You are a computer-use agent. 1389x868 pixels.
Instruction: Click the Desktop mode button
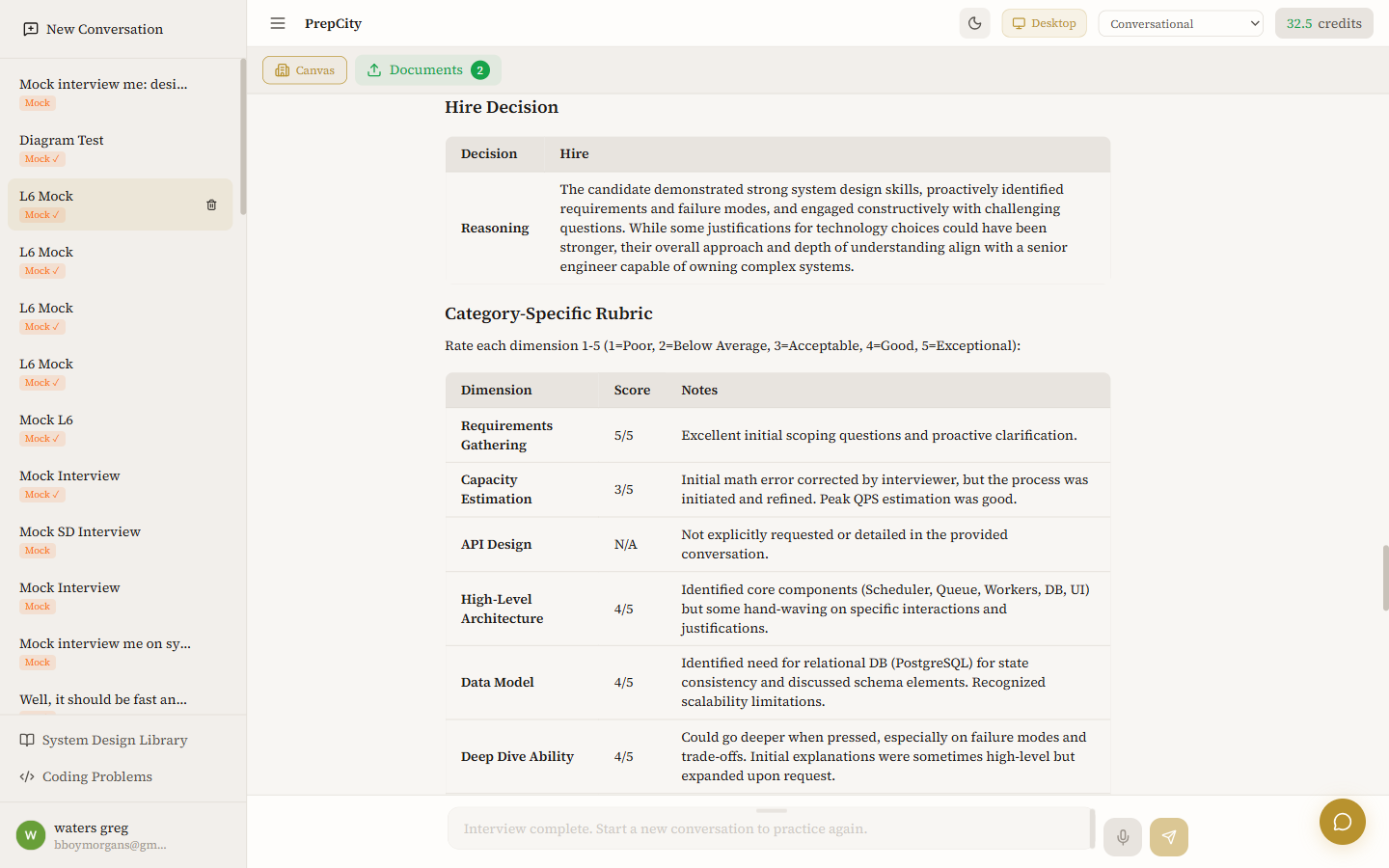click(1044, 23)
